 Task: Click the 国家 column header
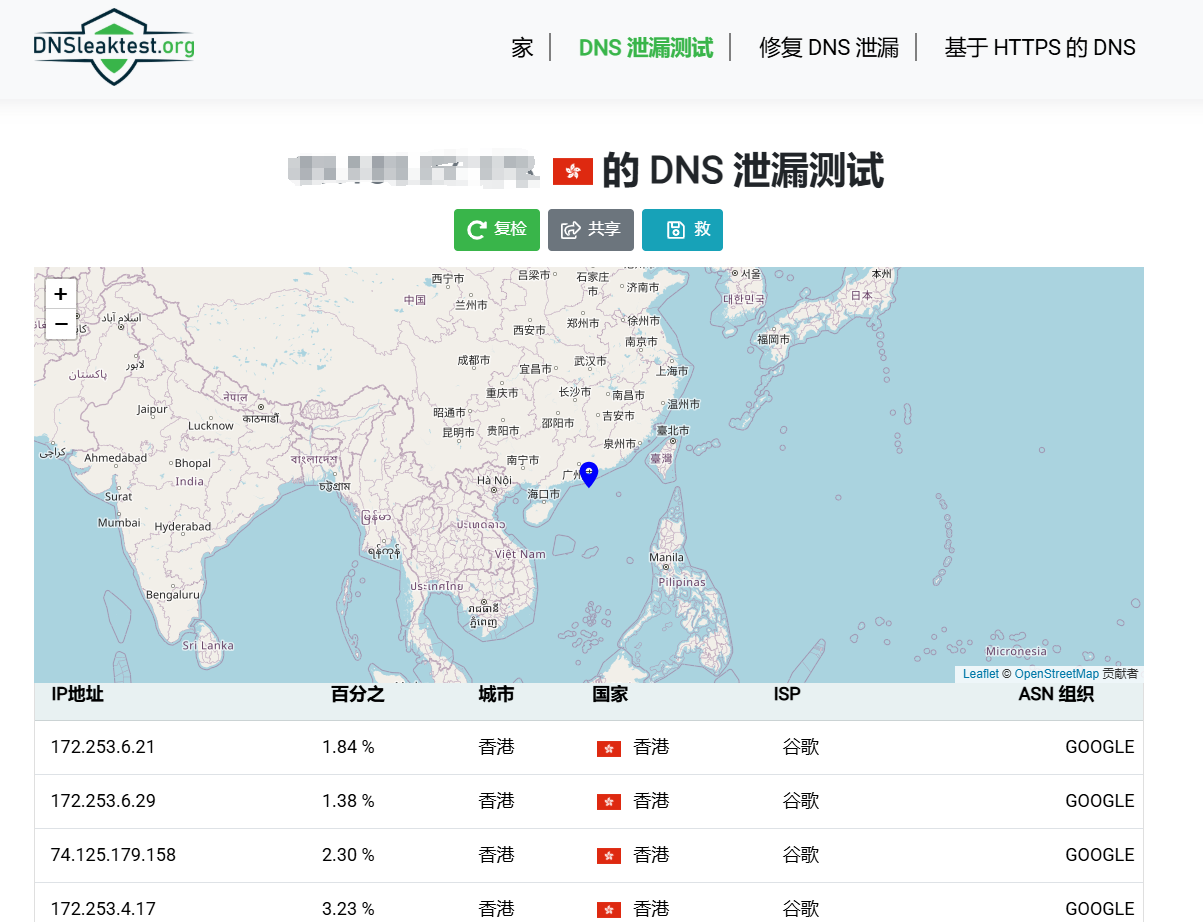click(x=610, y=694)
